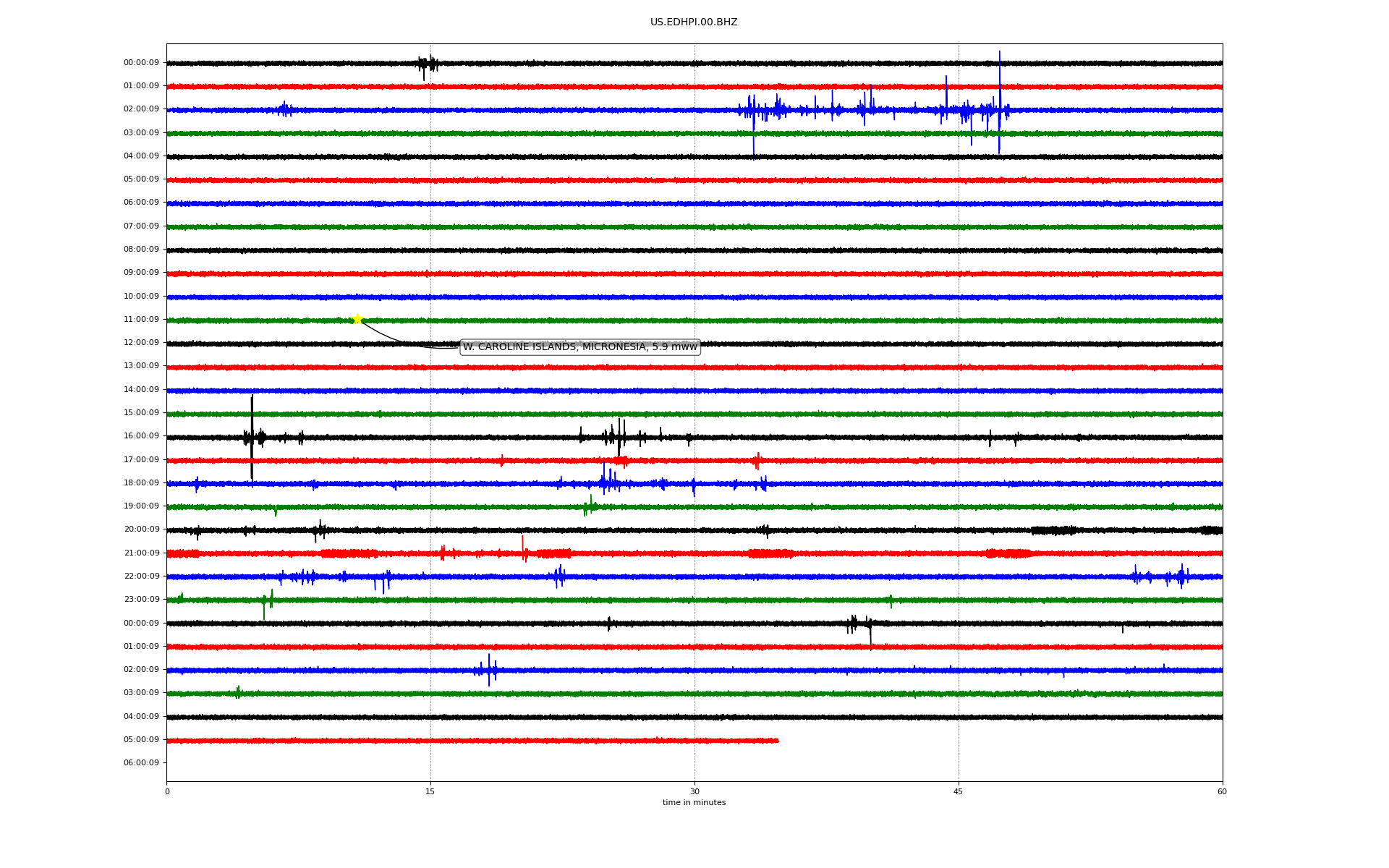This screenshot has width=1389, height=868.
Task: Click the 00:00:09 top row time label
Action: click(141, 63)
